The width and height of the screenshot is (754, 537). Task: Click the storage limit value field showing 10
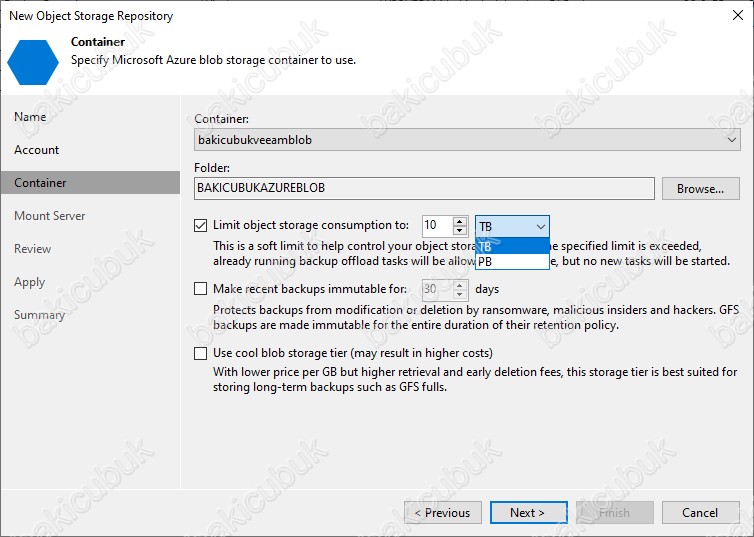tap(437, 225)
